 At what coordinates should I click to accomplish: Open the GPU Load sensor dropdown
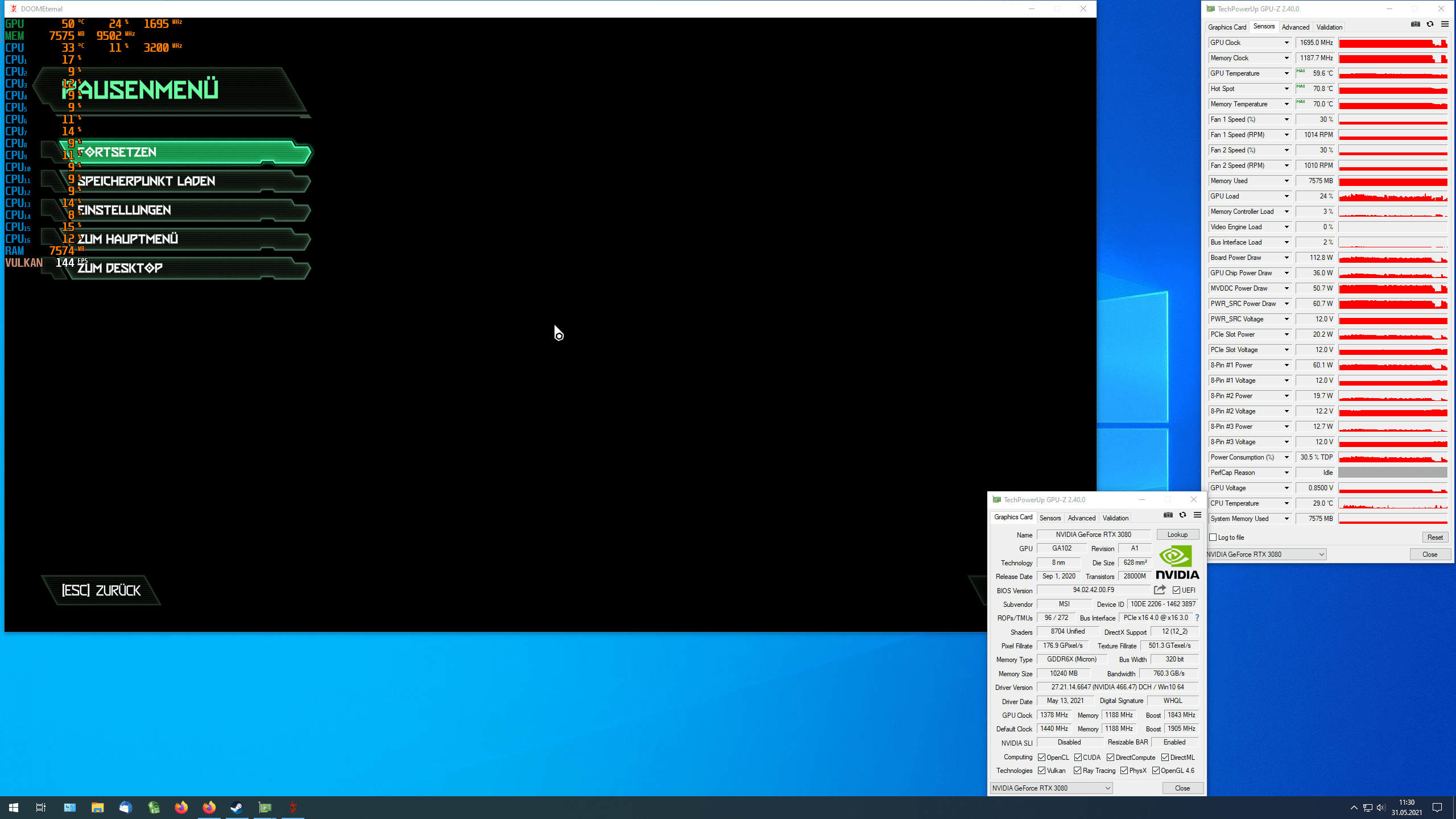(x=1287, y=196)
